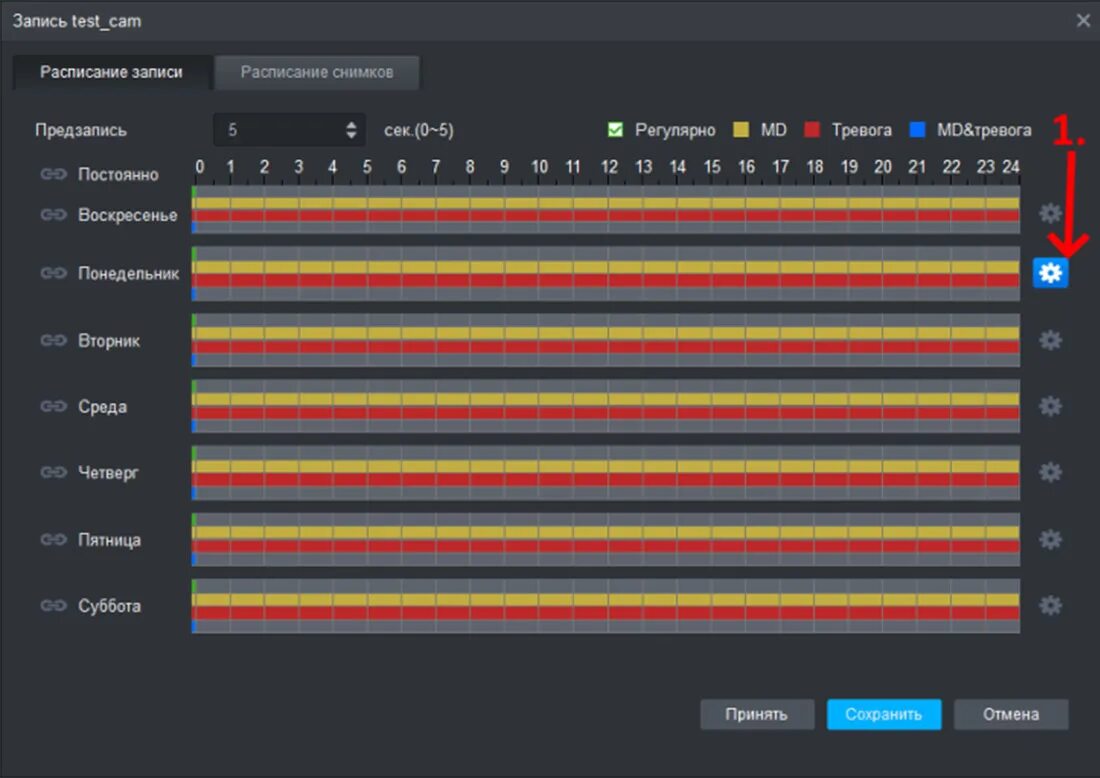The height and width of the screenshot is (778, 1100).
Task: Switch to Расписание снимков tab
Action: coord(317,72)
